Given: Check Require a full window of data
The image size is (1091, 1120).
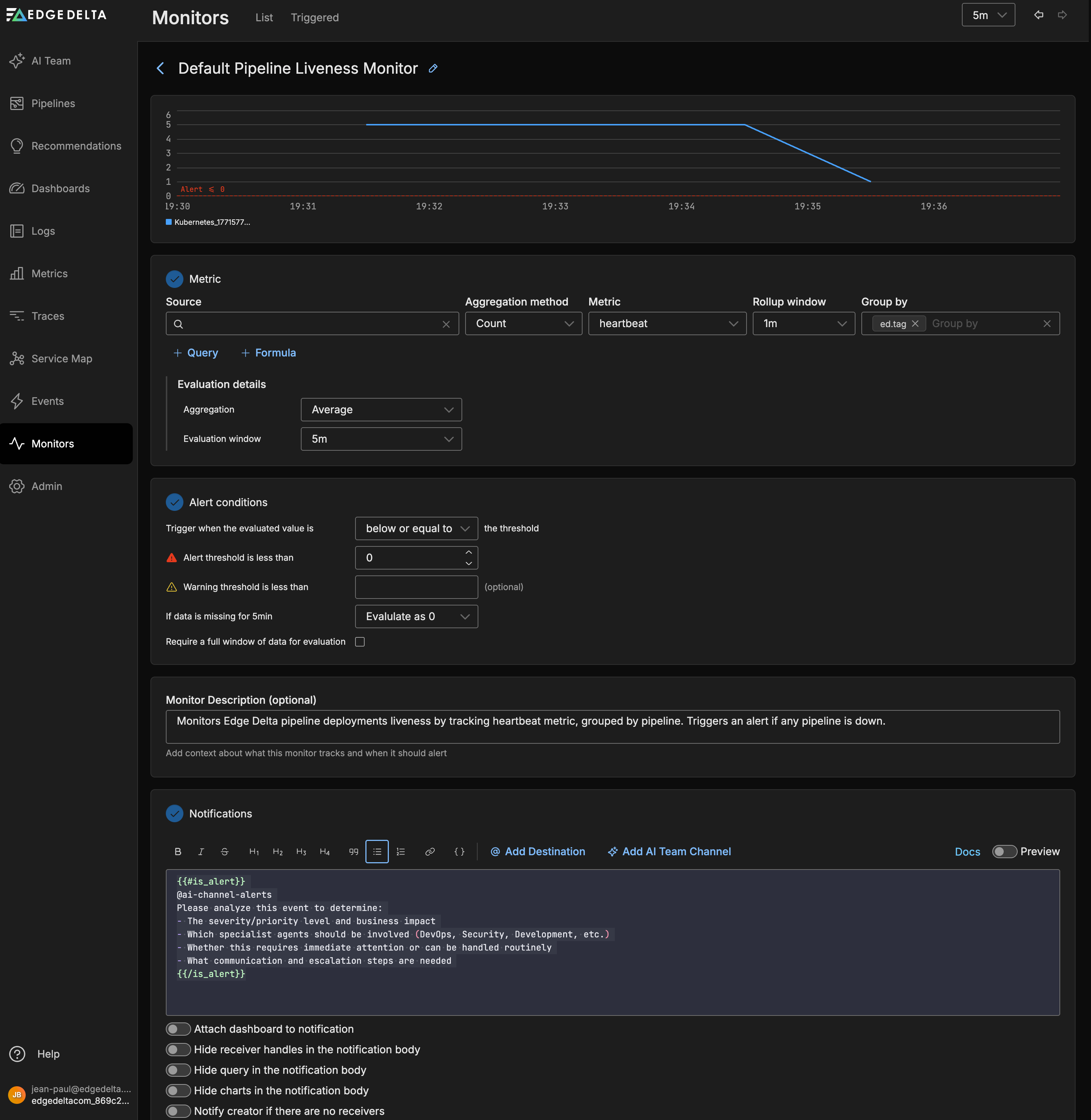Looking at the screenshot, I should [x=360, y=642].
